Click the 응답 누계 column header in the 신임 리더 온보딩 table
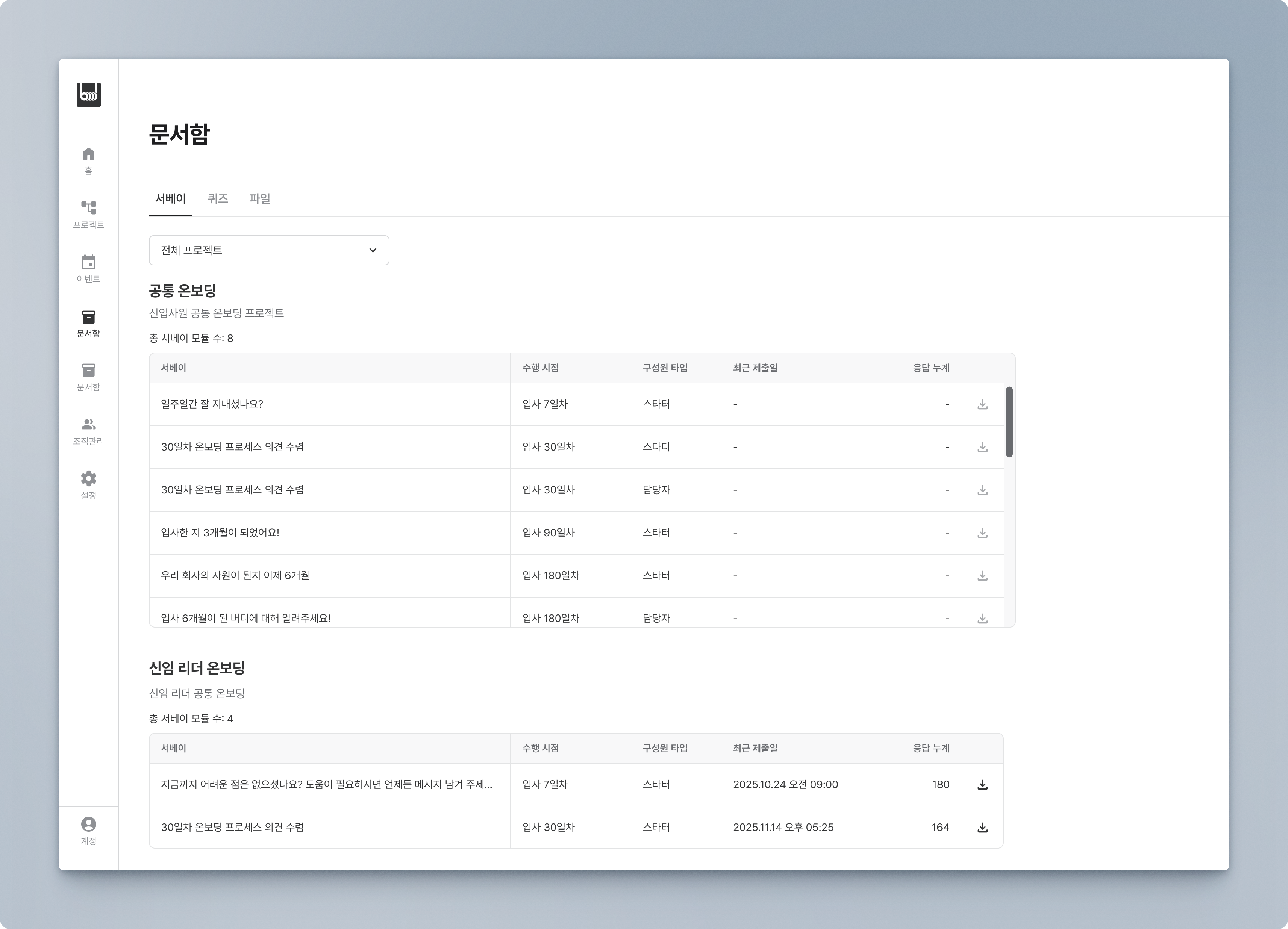1288x929 pixels. tap(931, 749)
